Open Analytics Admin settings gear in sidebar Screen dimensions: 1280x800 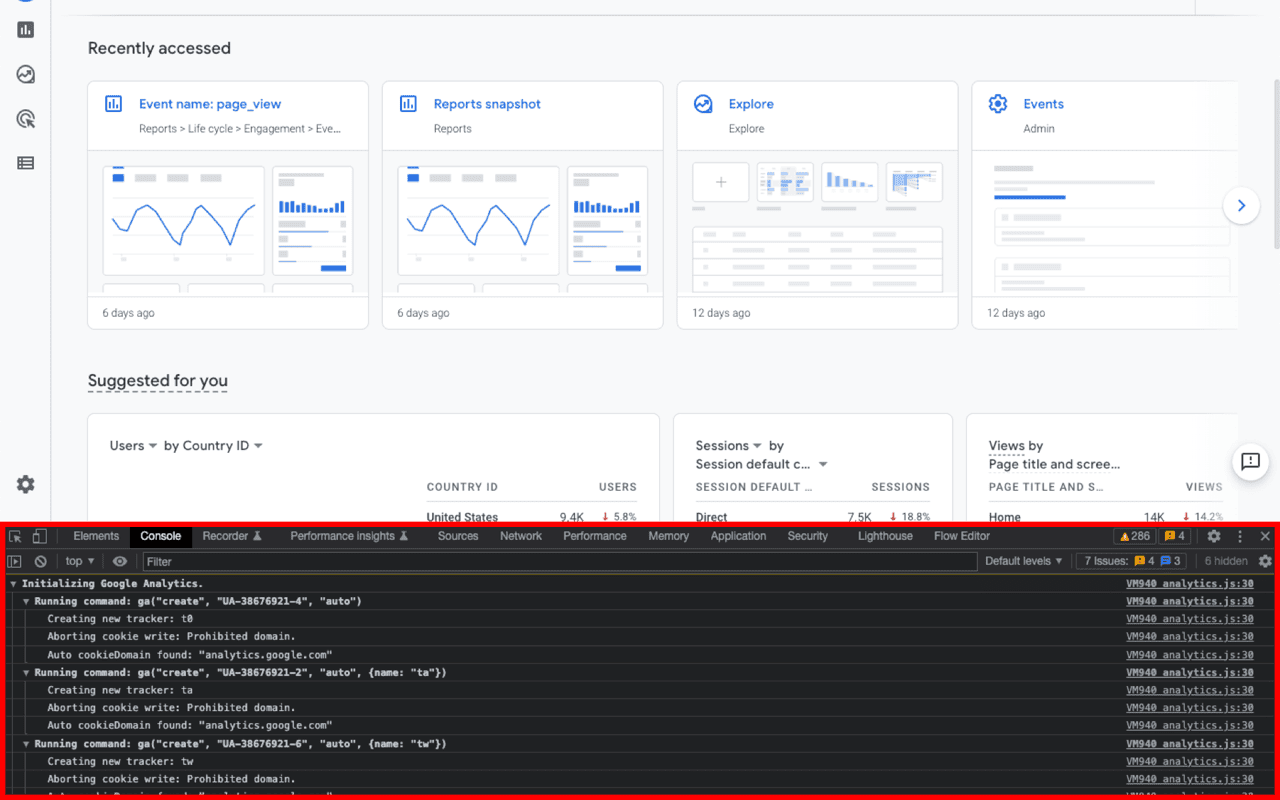click(25, 483)
